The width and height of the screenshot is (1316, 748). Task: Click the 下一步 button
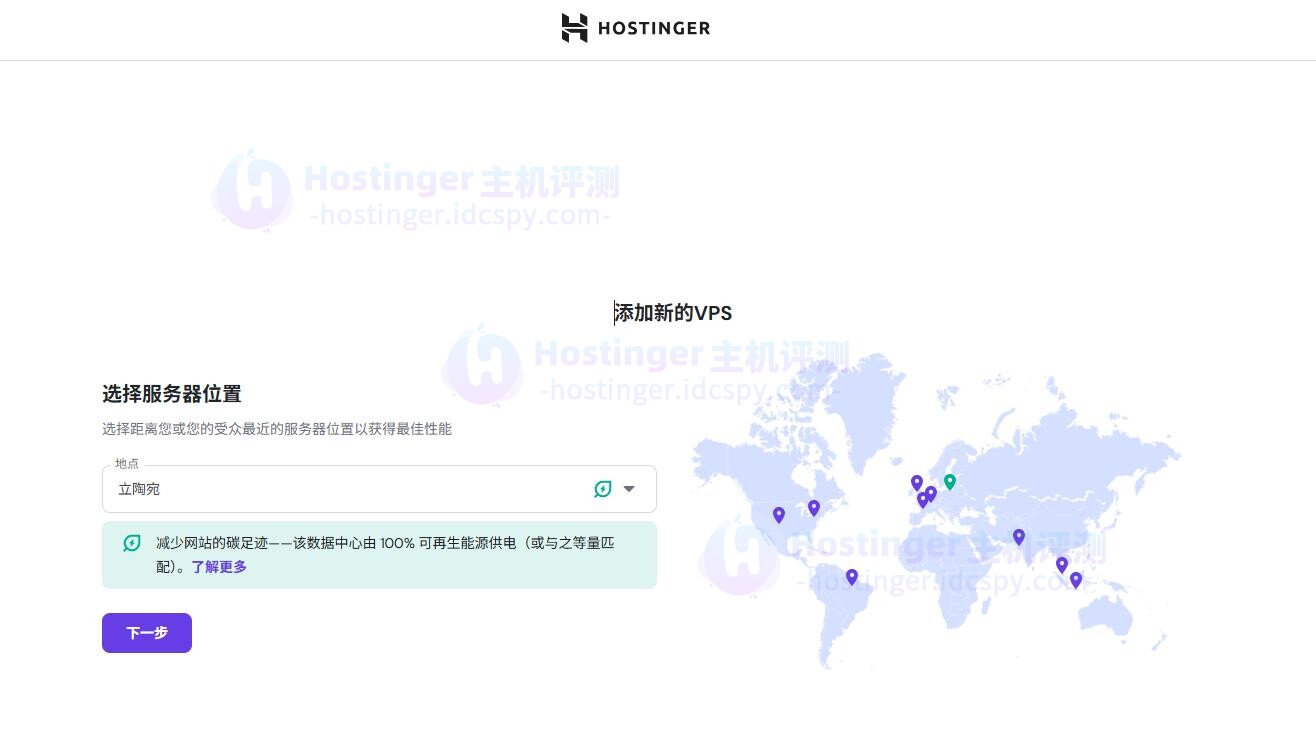coord(146,632)
